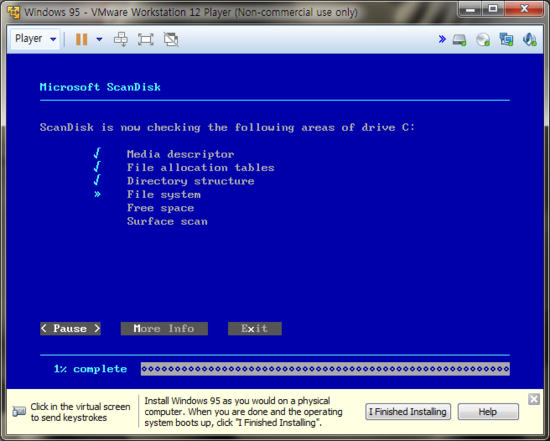Toggle Unity mode icon in toolbar
This screenshot has width=550, height=441.
point(171,39)
